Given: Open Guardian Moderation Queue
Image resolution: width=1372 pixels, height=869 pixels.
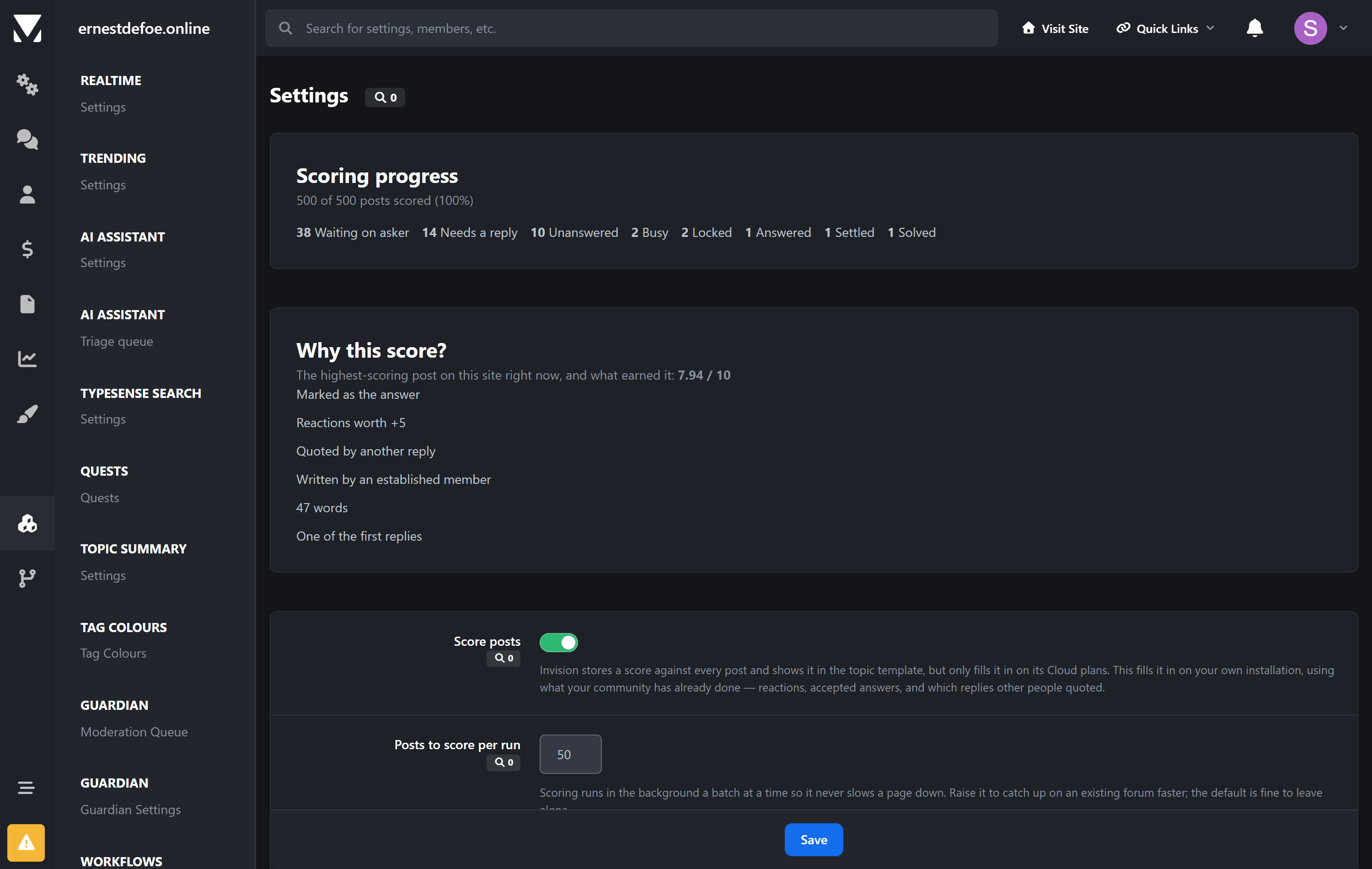Looking at the screenshot, I should pos(134,732).
